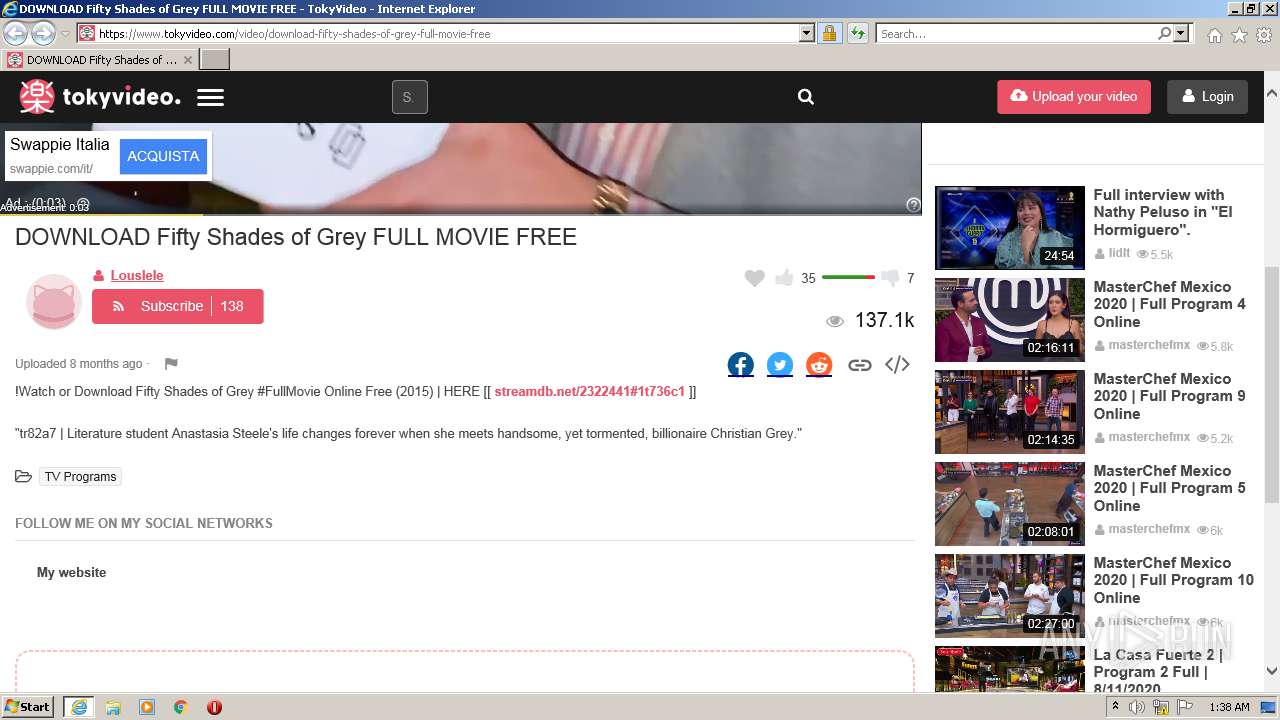Open the Windows Start menu
Viewport: 1280px width, 720px height.
click(x=28, y=707)
